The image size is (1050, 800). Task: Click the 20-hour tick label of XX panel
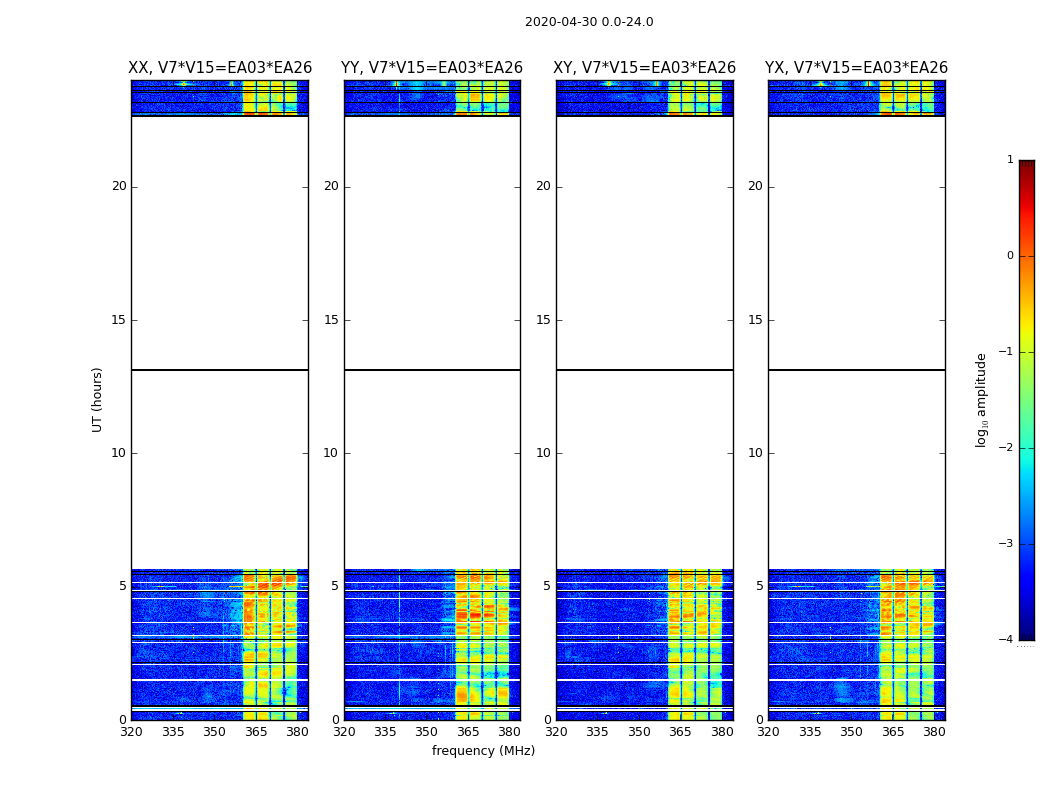[x=119, y=186]
